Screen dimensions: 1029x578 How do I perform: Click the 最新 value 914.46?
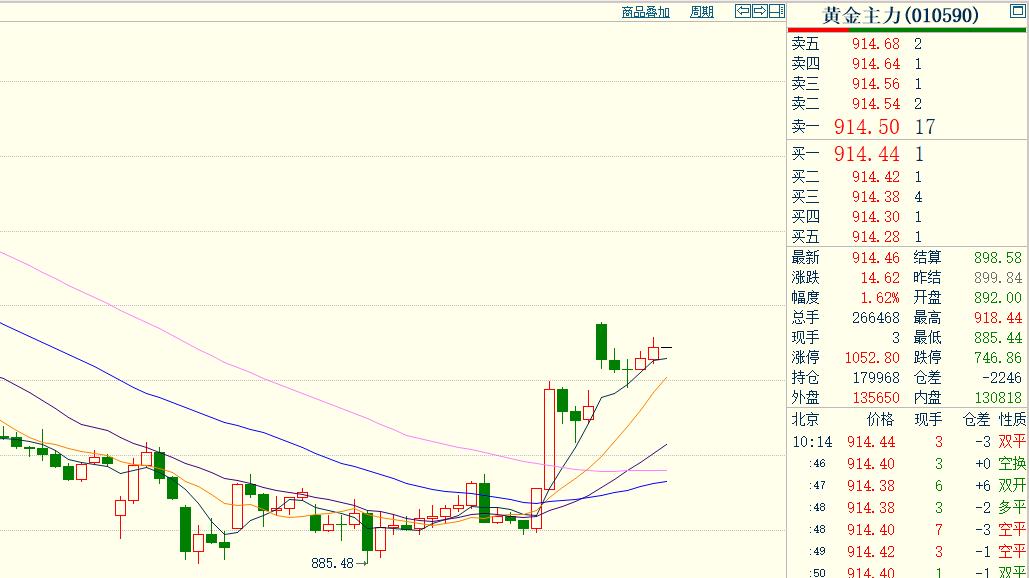coord(875,258)
